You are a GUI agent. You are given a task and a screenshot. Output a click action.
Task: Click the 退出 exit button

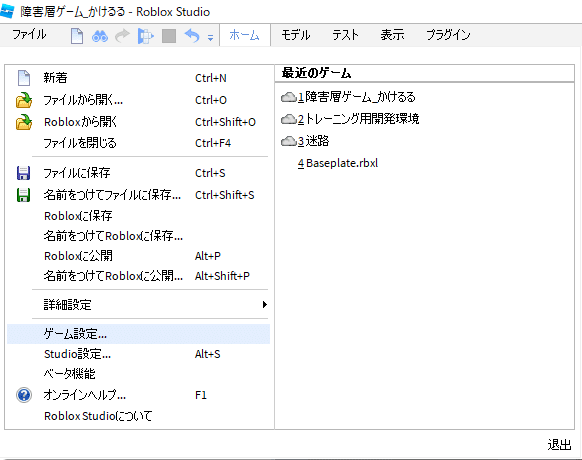click(559, 444)
